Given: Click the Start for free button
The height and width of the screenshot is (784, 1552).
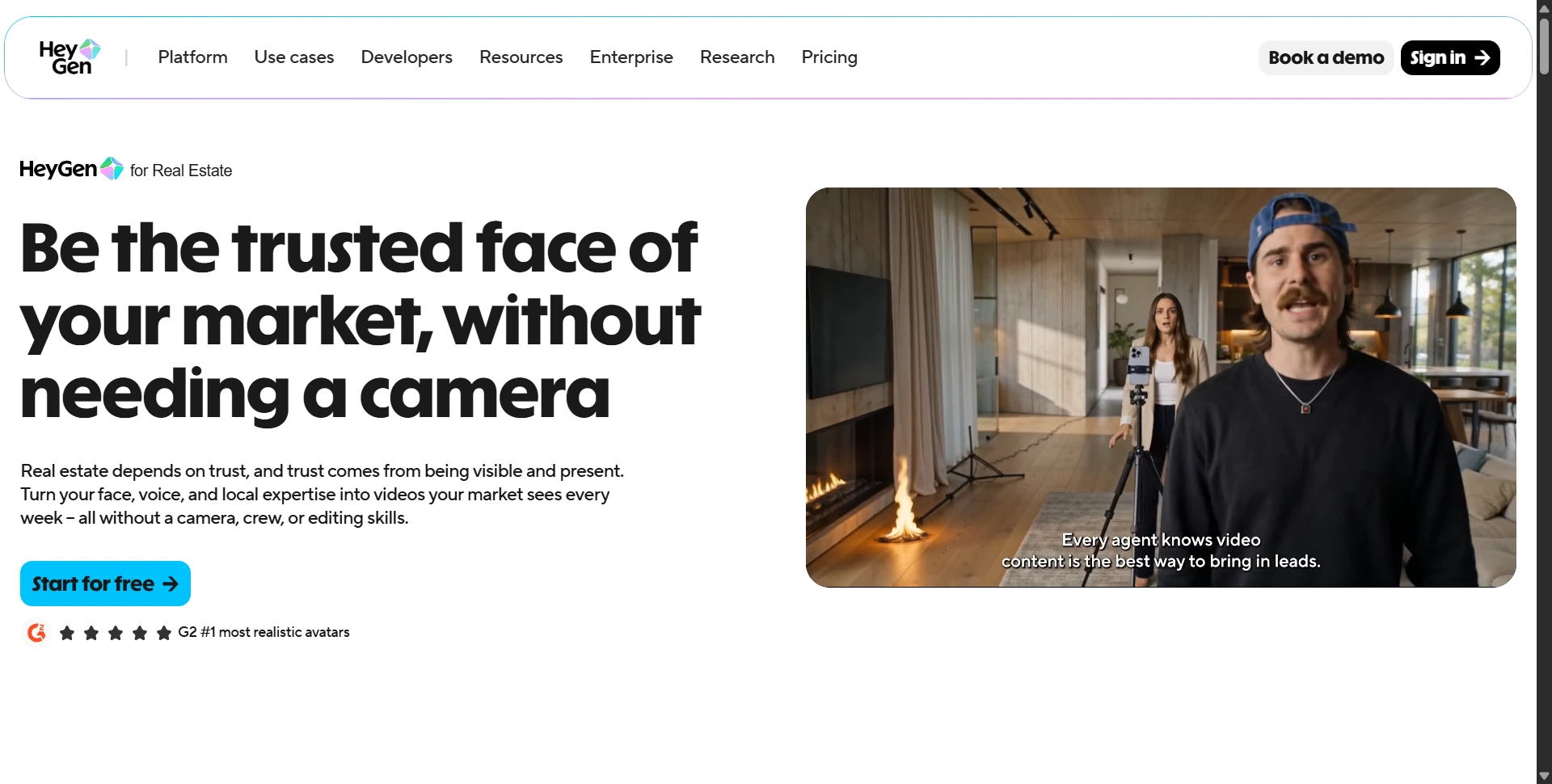Looking at the screenshot, I should pos(105,584).
